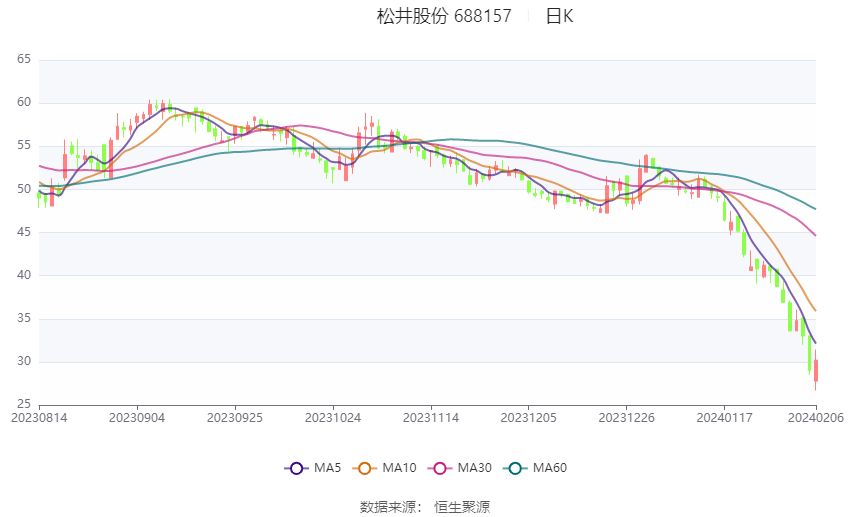Toggle the MA60 teal legend circle icon
This screenshot has width=850, height=517.
click(515, 468)
